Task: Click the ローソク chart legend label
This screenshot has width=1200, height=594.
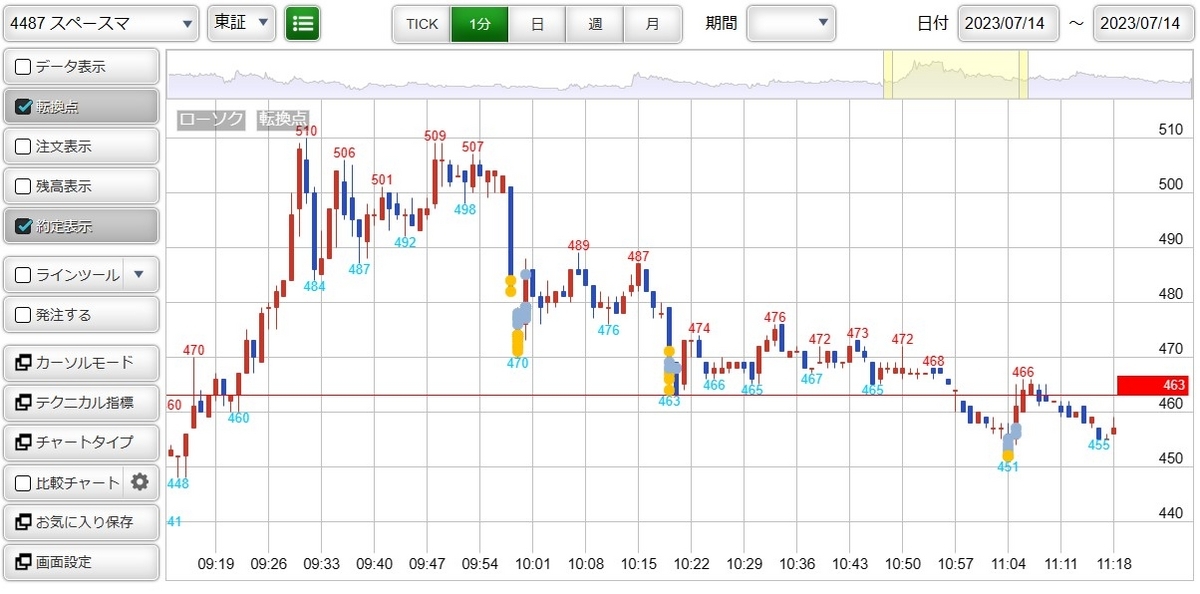Action: click(211, 119)
